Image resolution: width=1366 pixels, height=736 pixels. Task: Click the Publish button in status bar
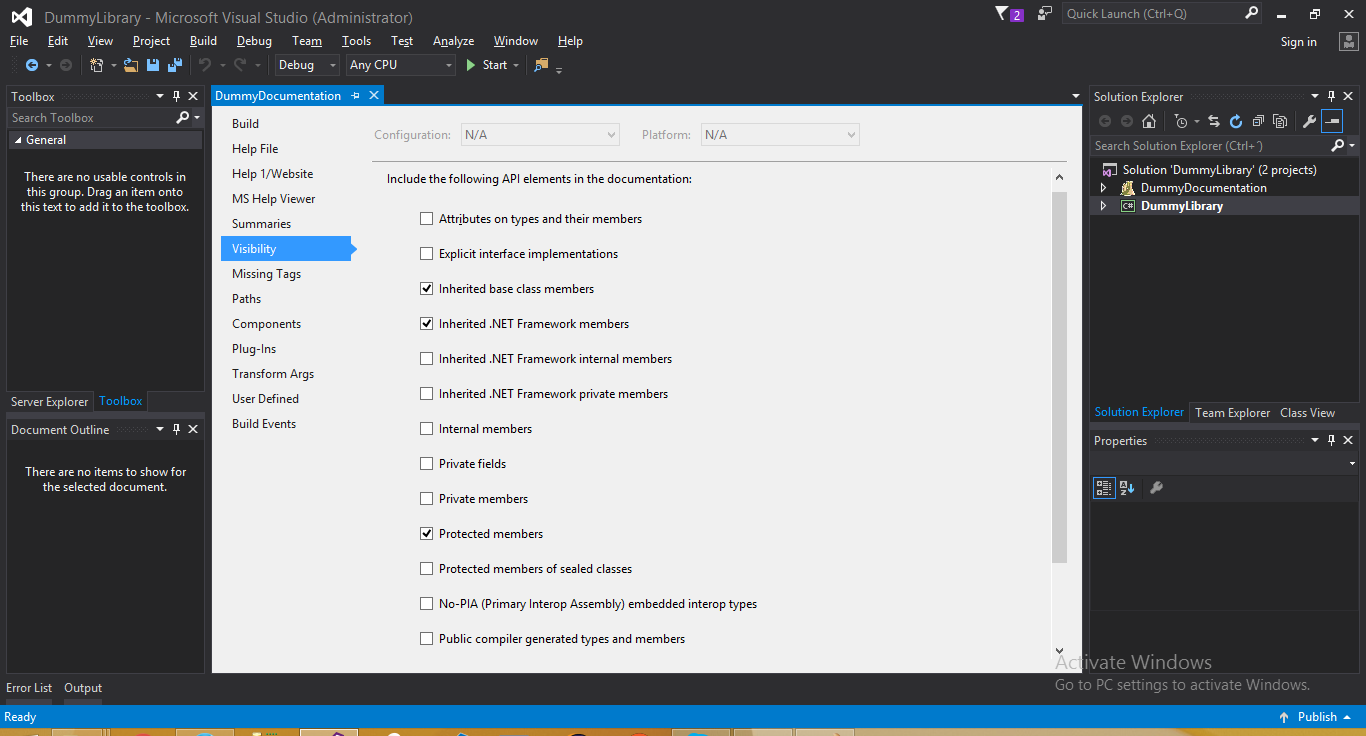1316,717
